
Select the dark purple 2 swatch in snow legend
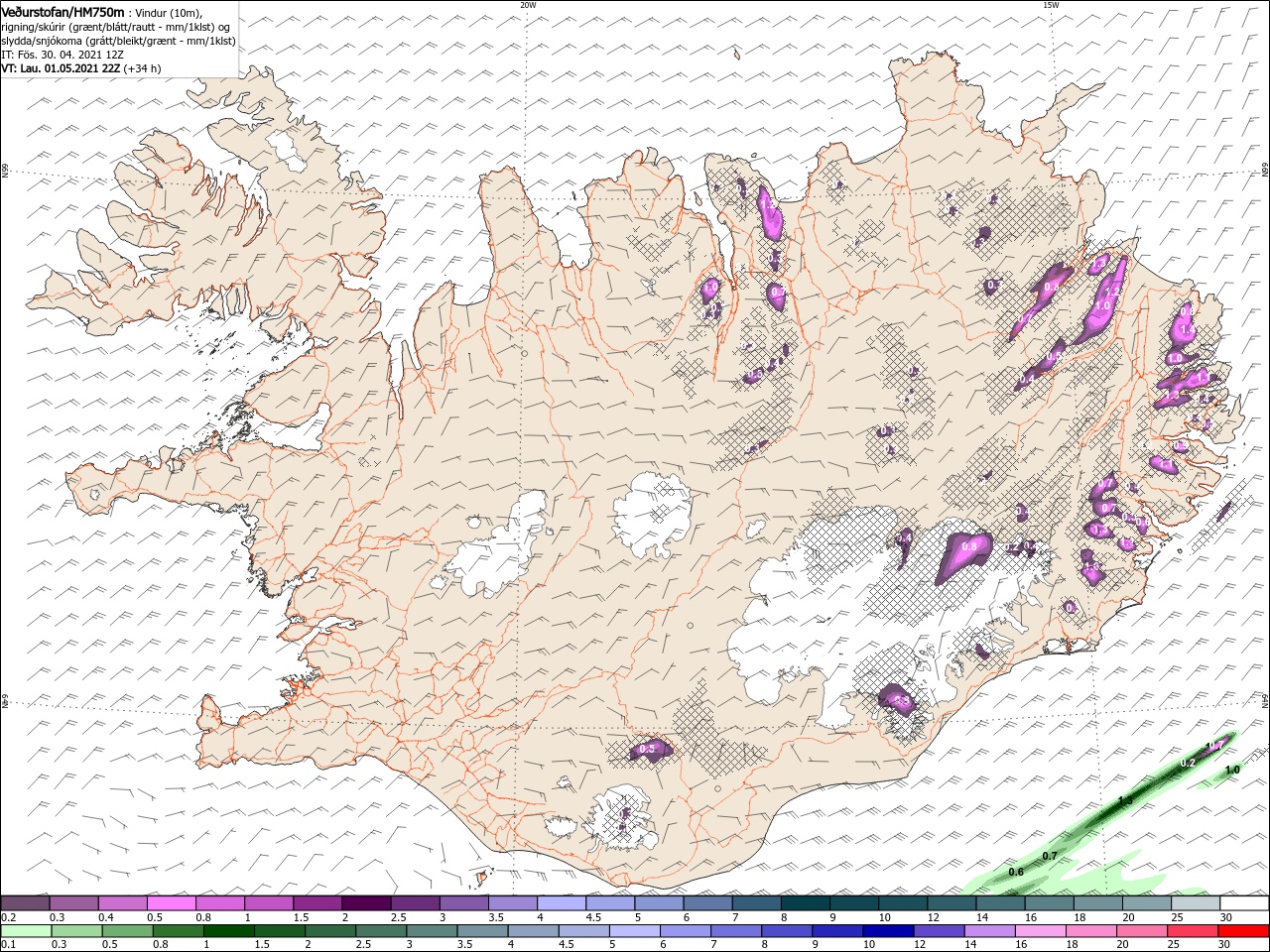pyautogui.click(x=366, y=902)
